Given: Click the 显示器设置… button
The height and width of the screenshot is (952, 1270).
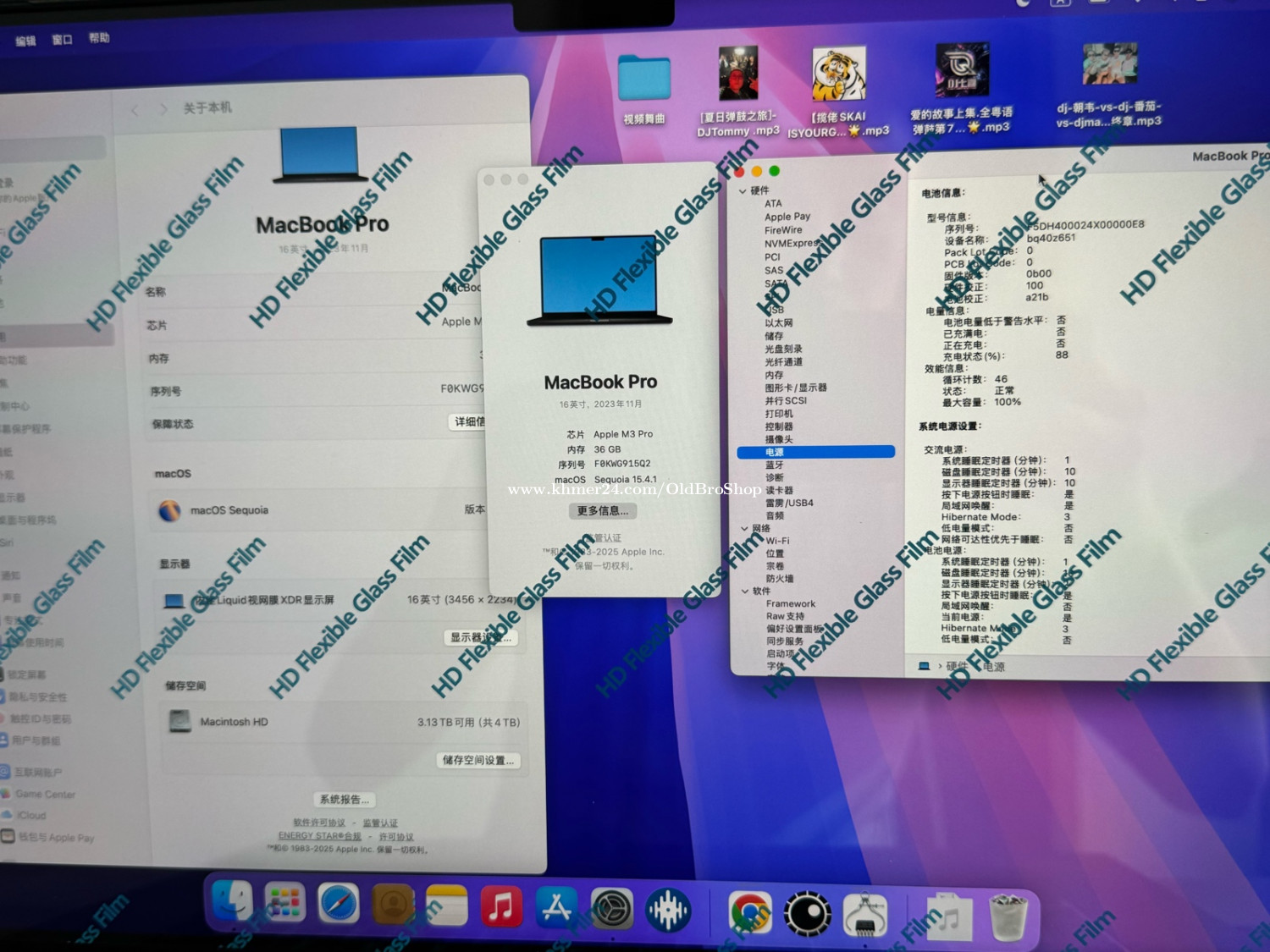Looking at the screenshot, I should coord(480,637).
